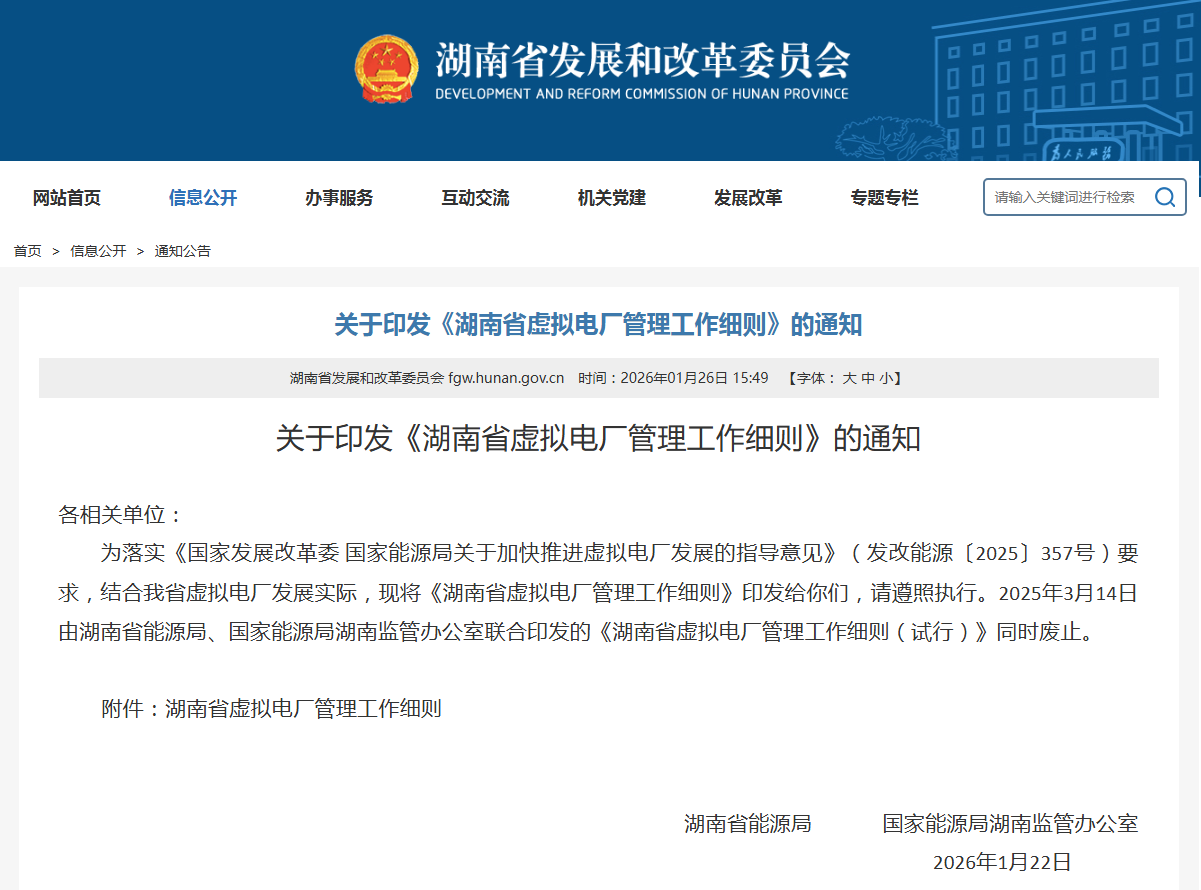Select the 信息公开 navigation tab
This screenshot has width=1201, height=890.
pyautogui.click(x=203, y=198)
